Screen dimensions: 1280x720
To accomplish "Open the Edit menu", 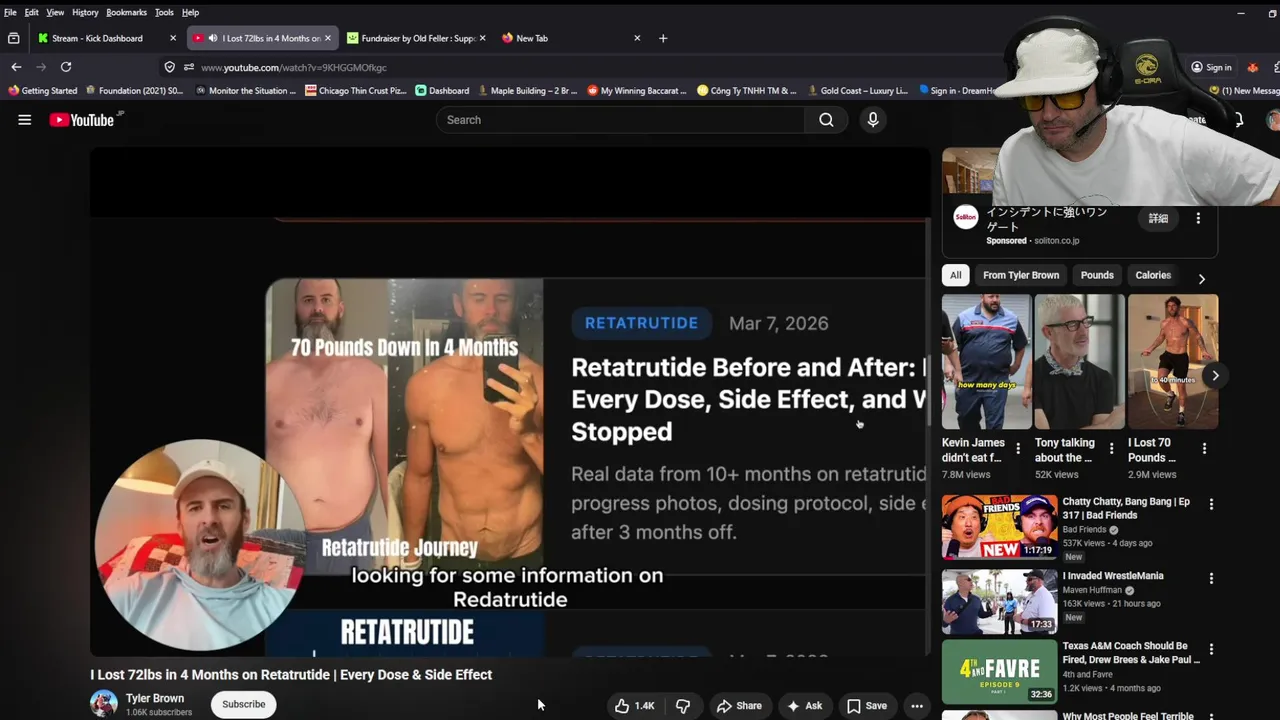I will (x=32, y=12).
